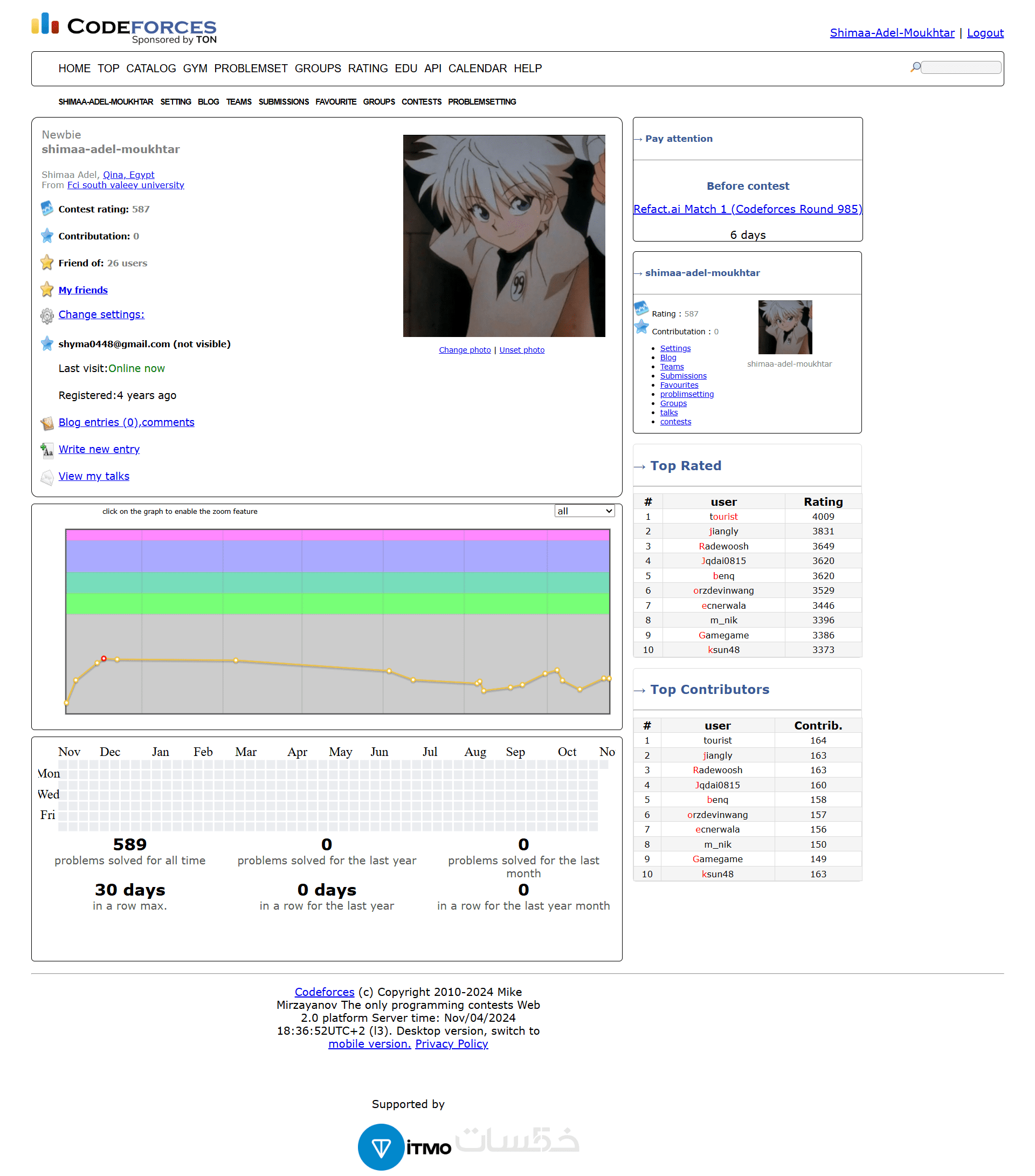Open the sidebar problimsetting link
Image resolution: width=1035 pixels, height=1176 pixels.
[686, 394]
